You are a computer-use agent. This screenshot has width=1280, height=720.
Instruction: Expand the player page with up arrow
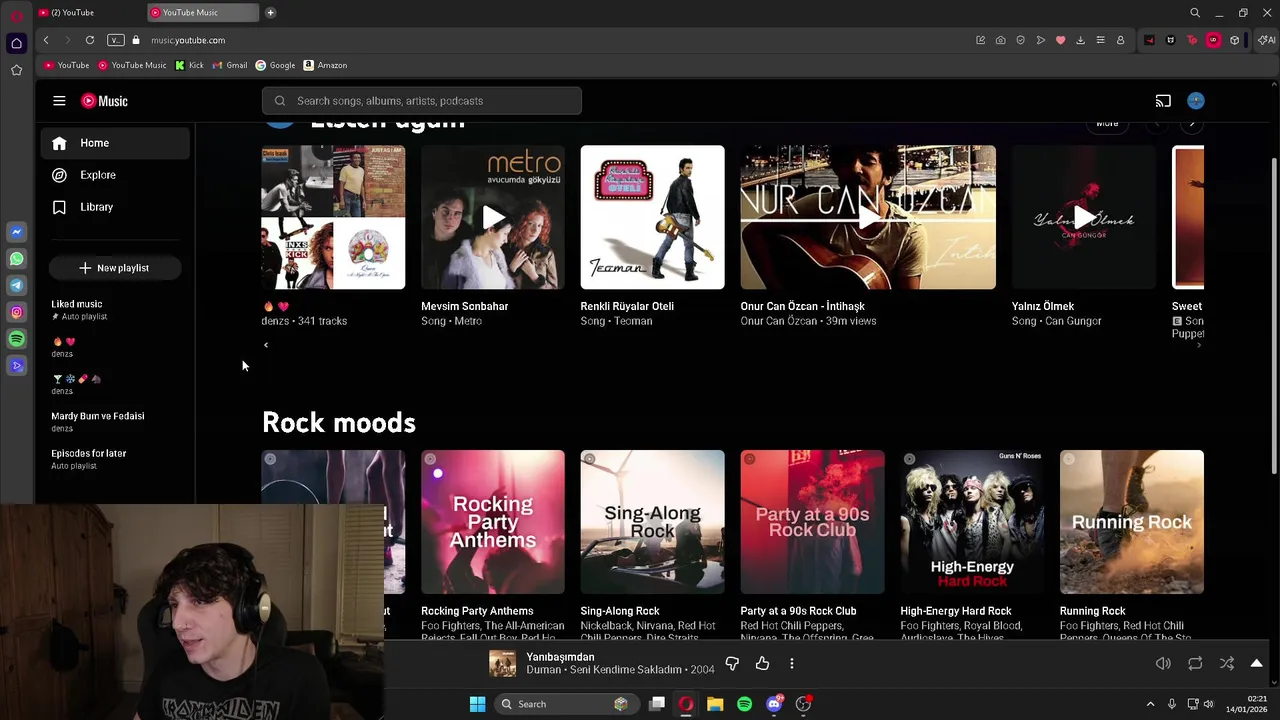tap(1256, 663)
